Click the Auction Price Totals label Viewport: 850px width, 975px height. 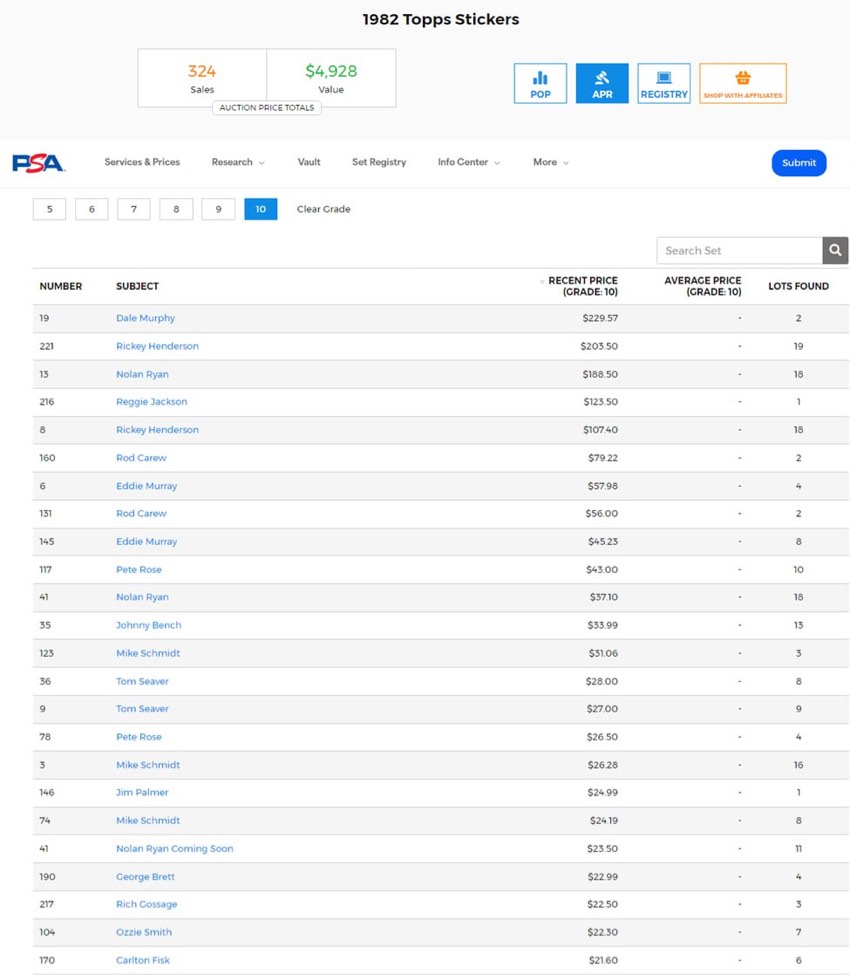pyautogui.click(x=267, y=108)
